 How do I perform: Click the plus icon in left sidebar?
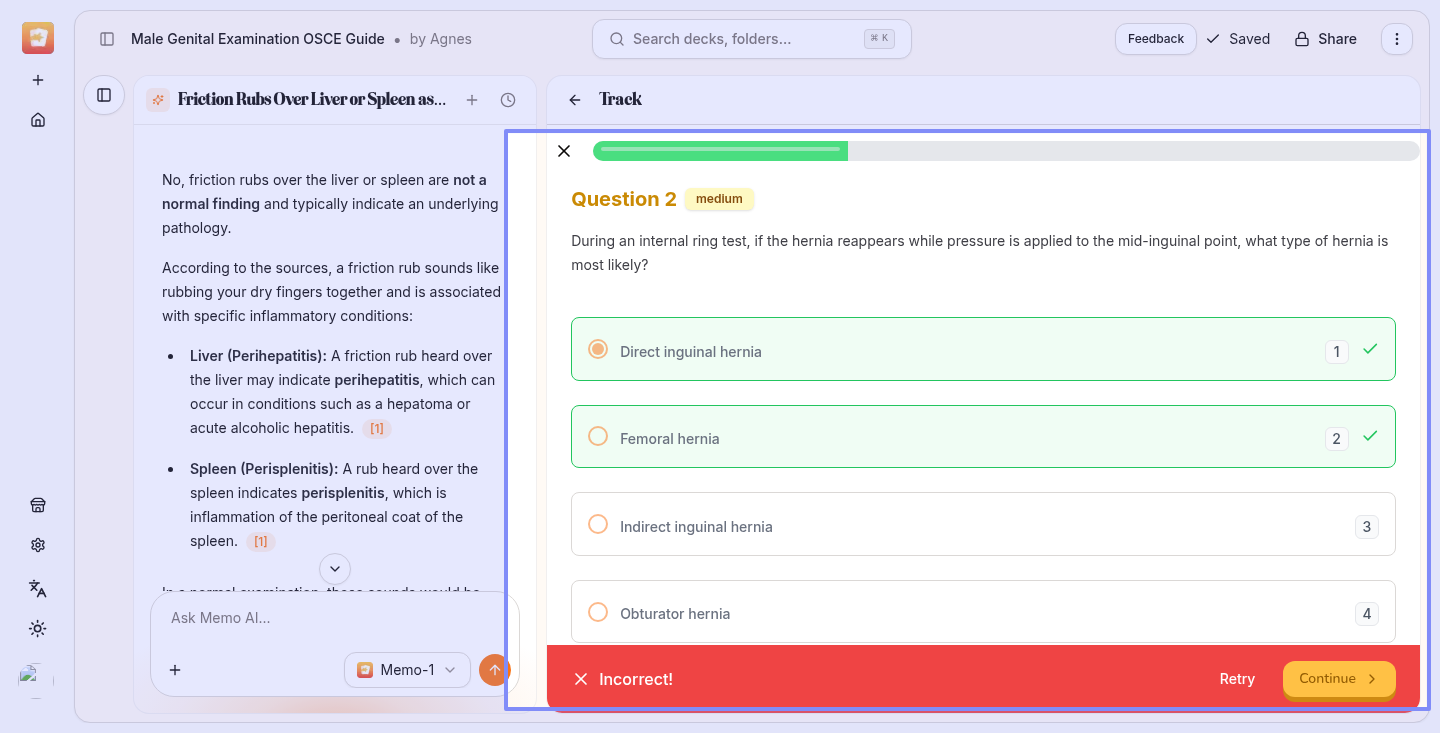click(38, 80)
